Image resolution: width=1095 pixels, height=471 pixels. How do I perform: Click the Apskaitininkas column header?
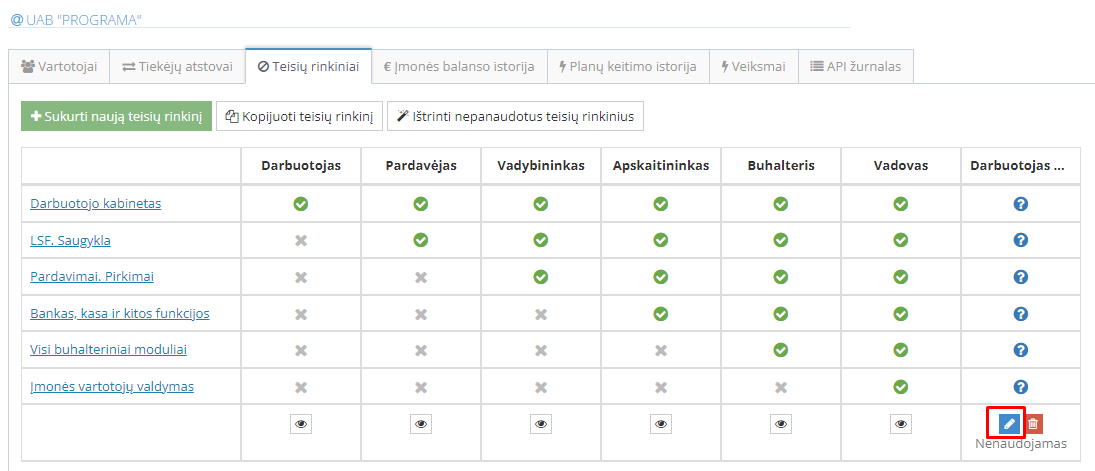tap(661, 166)
